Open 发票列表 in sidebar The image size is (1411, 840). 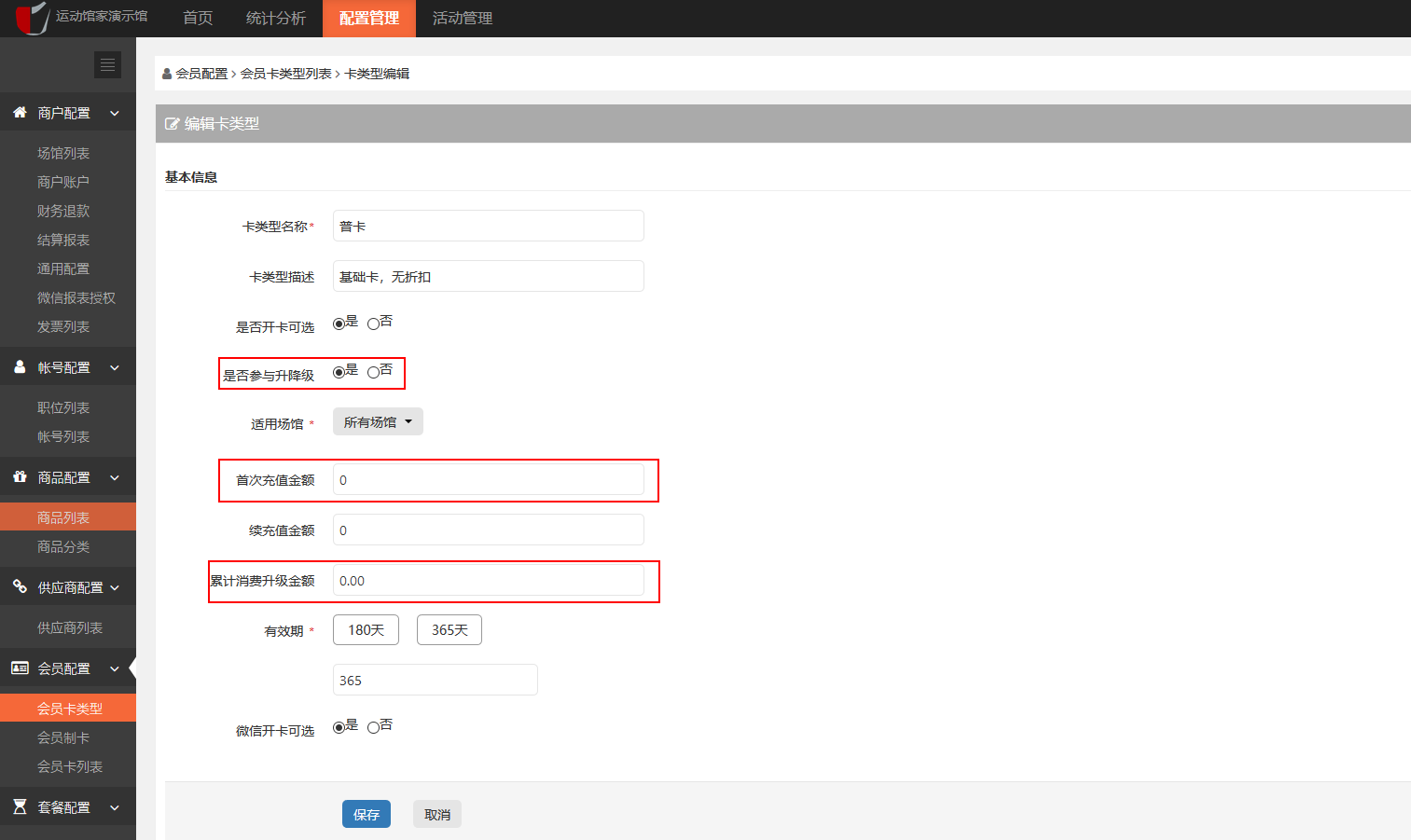pyautogui.click(x=63, y=326)
